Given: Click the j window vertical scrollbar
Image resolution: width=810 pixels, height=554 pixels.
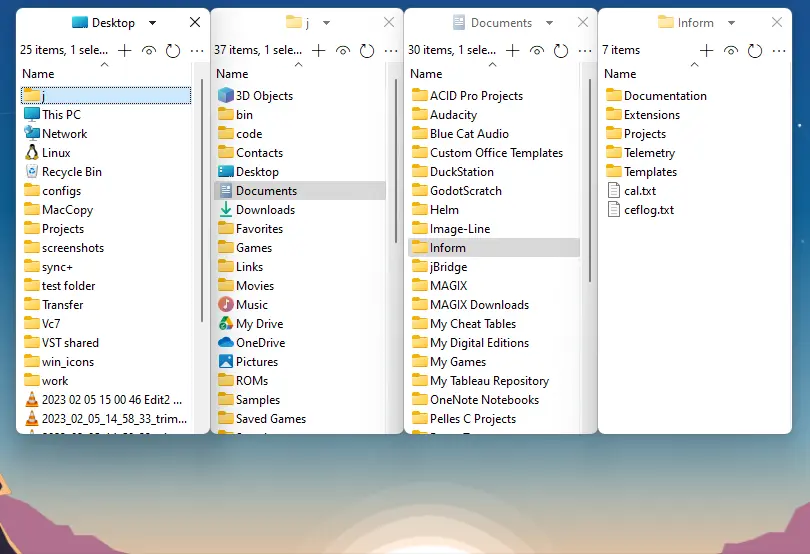Looking at the screenshot, I should point(396,160).
